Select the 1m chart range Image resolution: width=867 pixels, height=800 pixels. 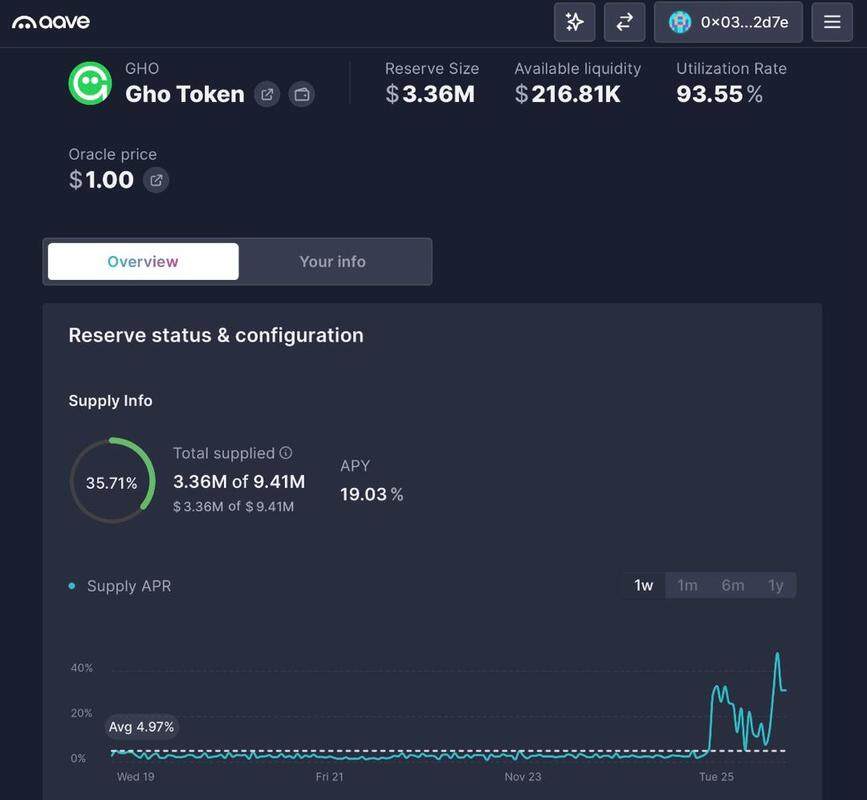(x=688, y=586)
